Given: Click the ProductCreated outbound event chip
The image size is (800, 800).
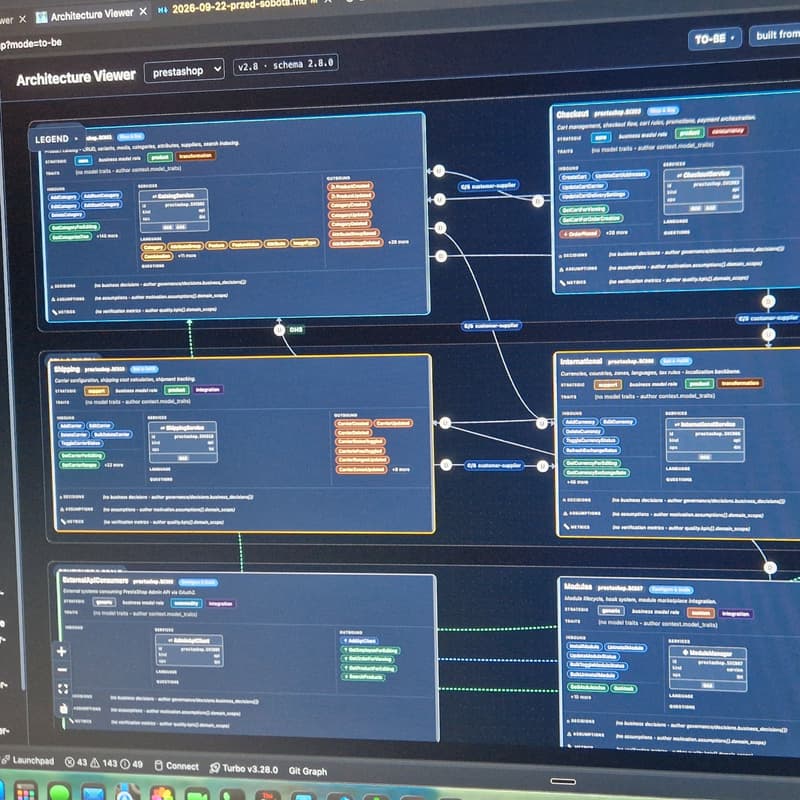Looking at the screenshot, I should coord(350,186).
